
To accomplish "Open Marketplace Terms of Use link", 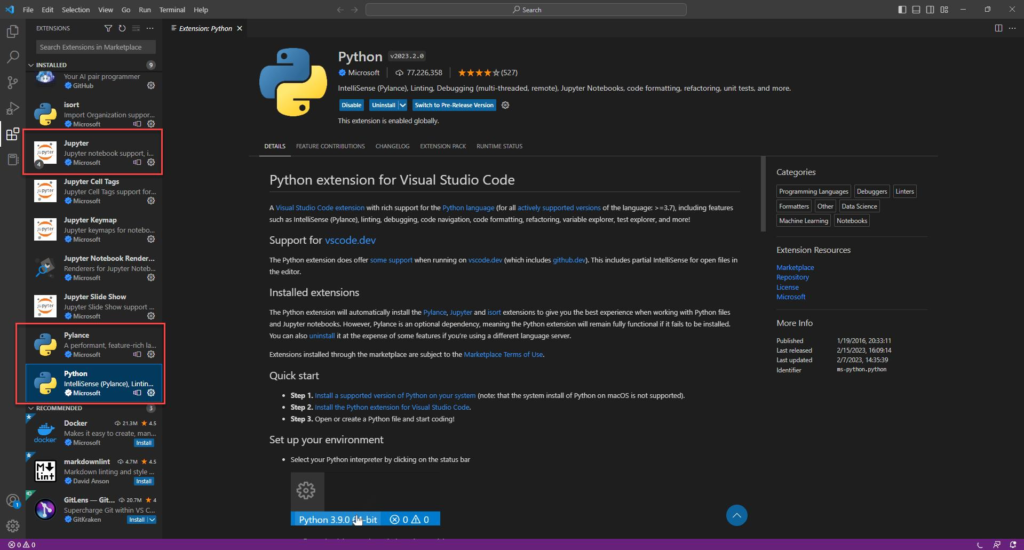I will point(503,355).
